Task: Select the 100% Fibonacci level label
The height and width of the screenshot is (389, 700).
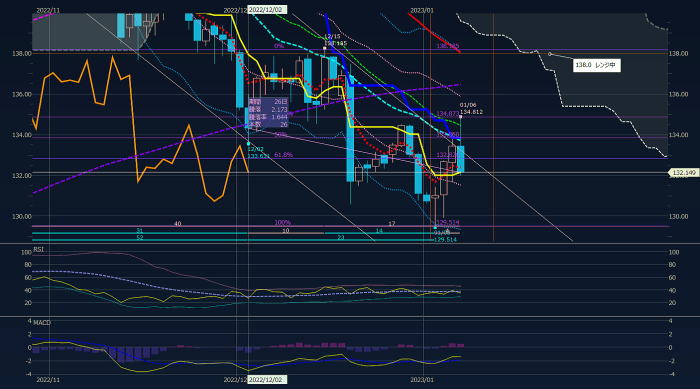Action: [283, 222]
